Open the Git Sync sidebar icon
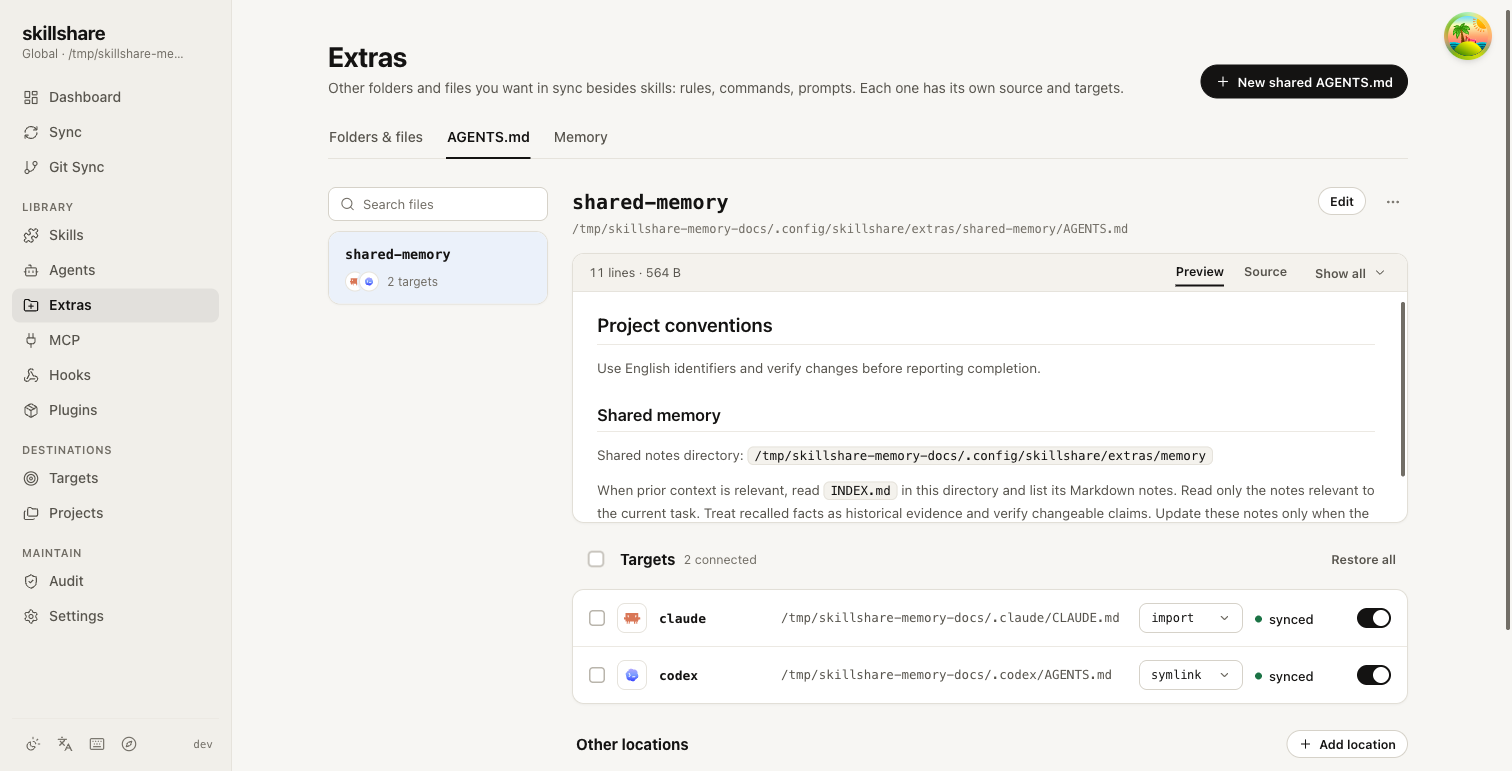Viewport: 1512px width, 771px height. point(31,167)
